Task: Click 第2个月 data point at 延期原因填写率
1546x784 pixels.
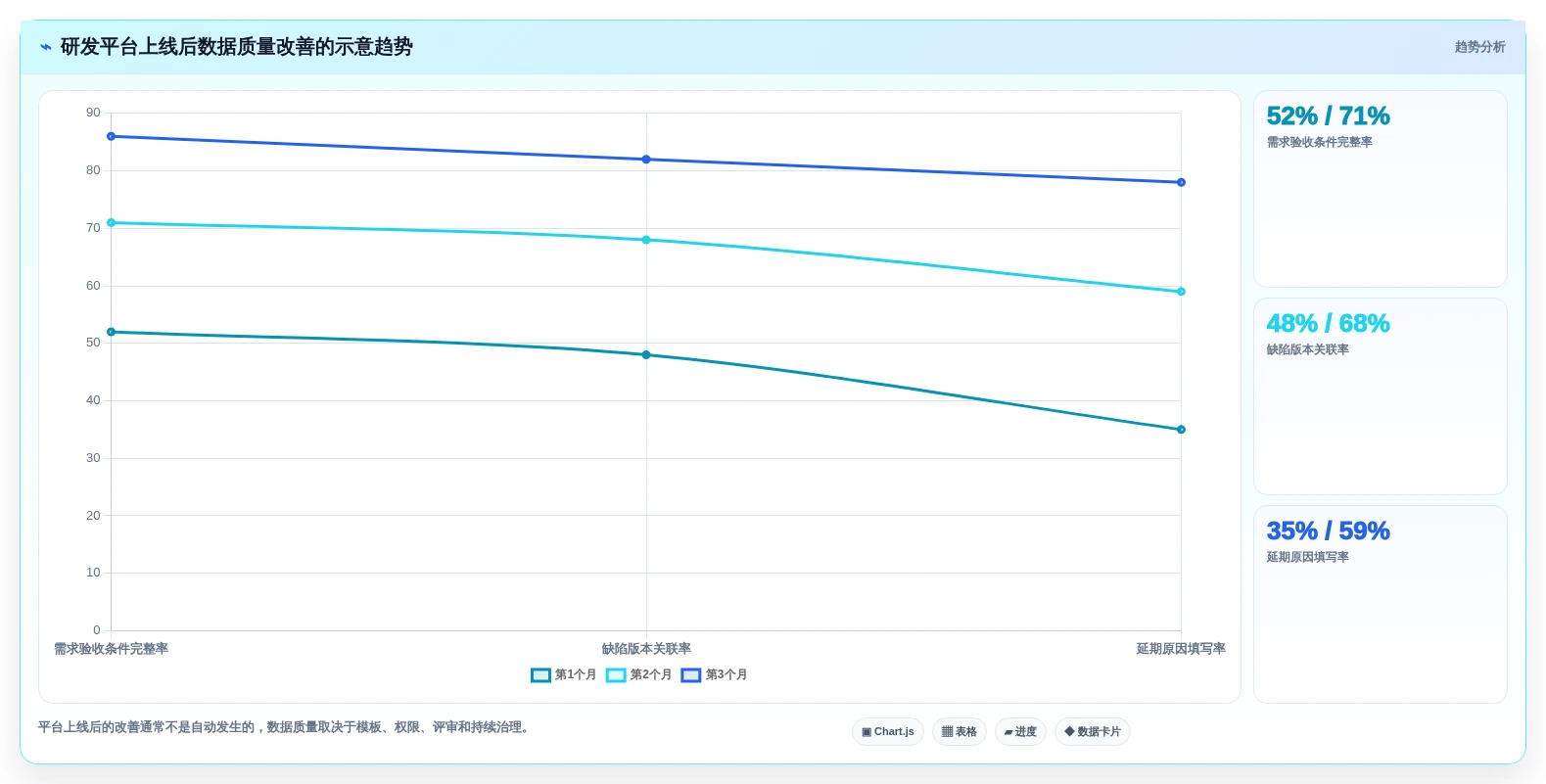Action: click(x=1181, y=292)
